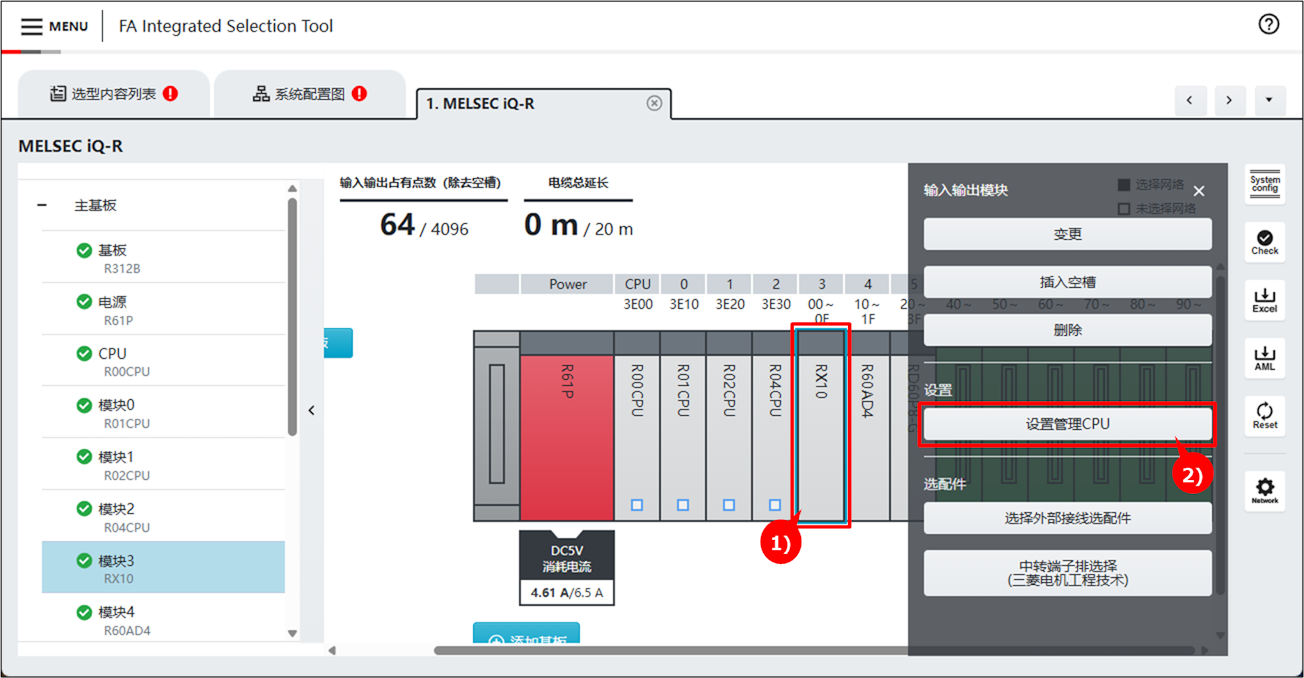This screenshot has height=678, width=1304.
Task: Toggle the checkbox under the R04CPU module
Action: [x=775, y=505]
